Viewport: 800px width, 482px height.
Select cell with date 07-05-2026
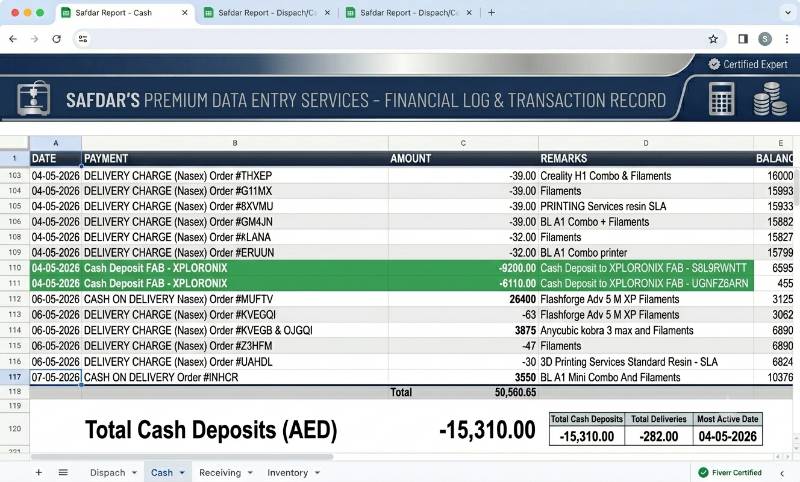point(55,377)
